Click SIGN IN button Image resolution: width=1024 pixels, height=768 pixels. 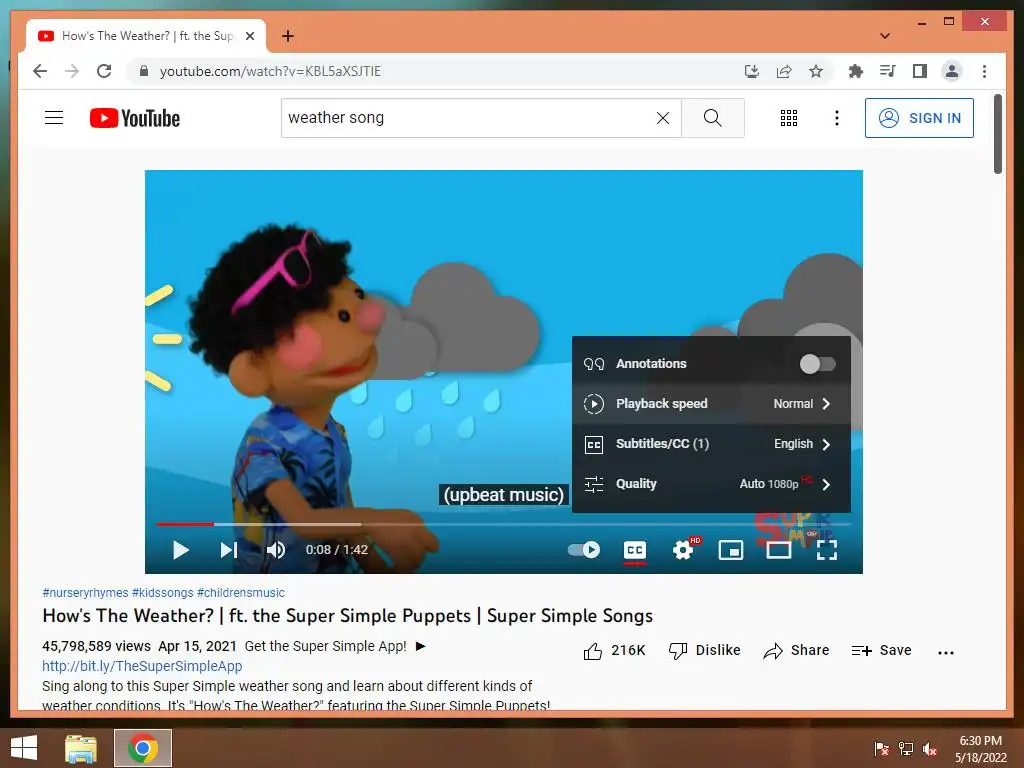[919, 118]
